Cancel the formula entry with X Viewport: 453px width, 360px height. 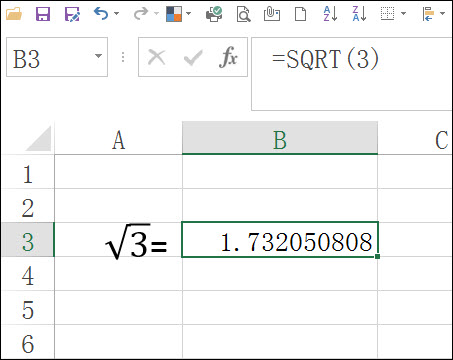156,57
